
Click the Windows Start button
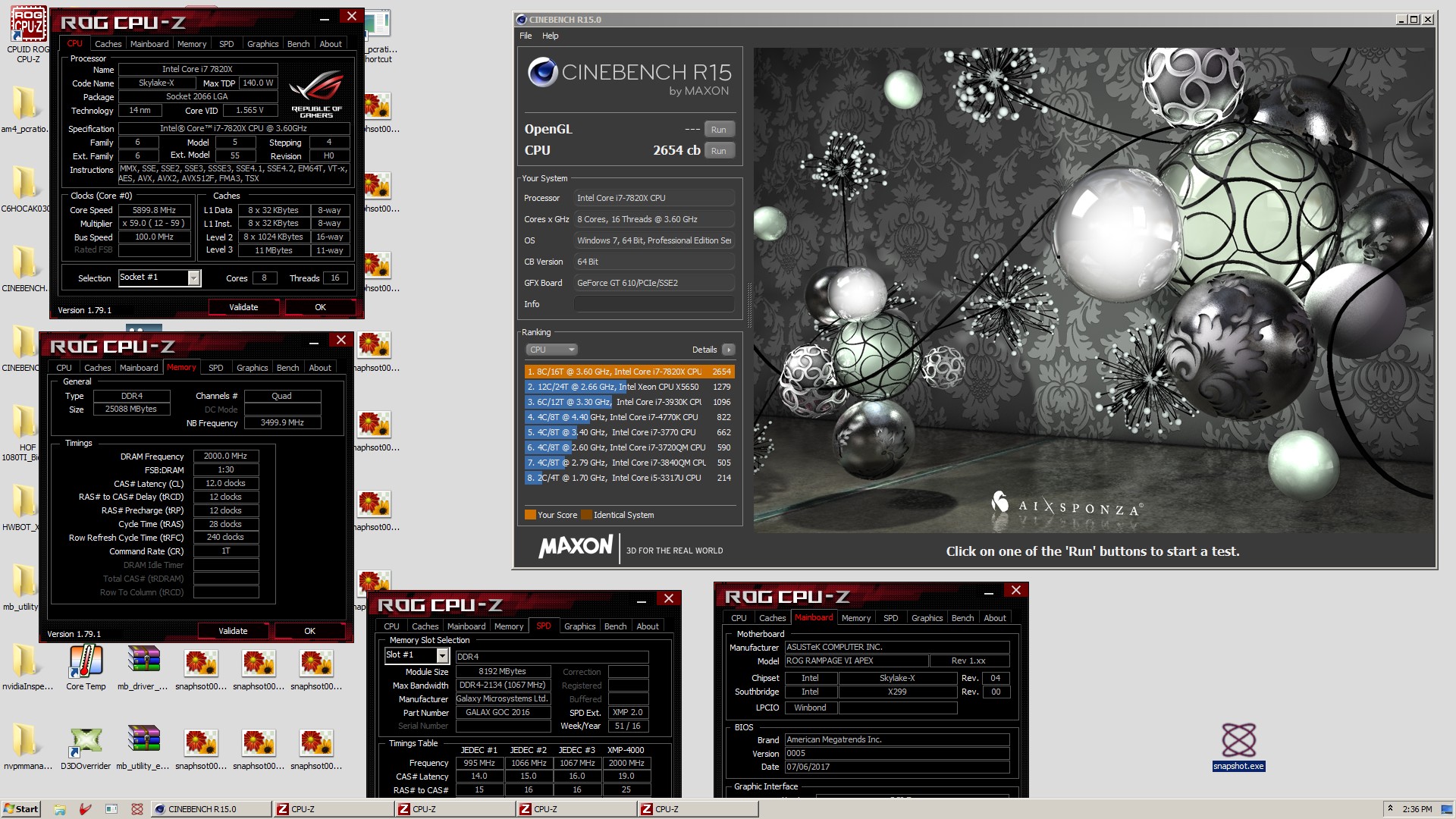21,809
